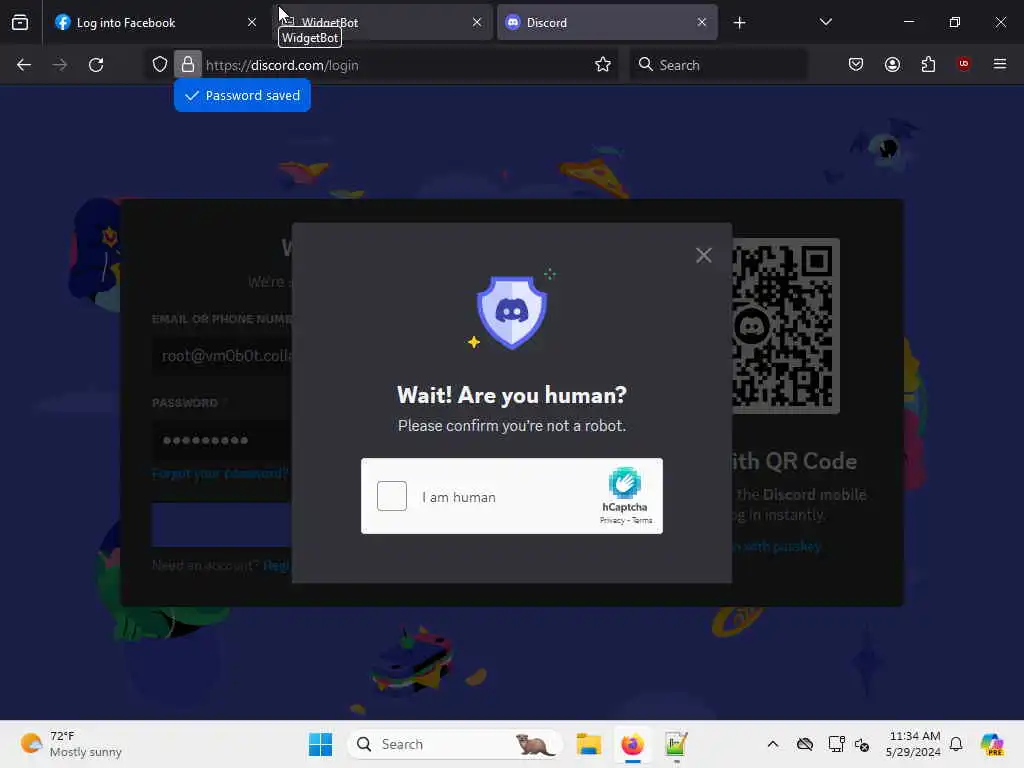Image resolution: width=1024 pixels, height=768 pixels.
Task: Click display connection tray icon
Action: [x=837, y=744]
